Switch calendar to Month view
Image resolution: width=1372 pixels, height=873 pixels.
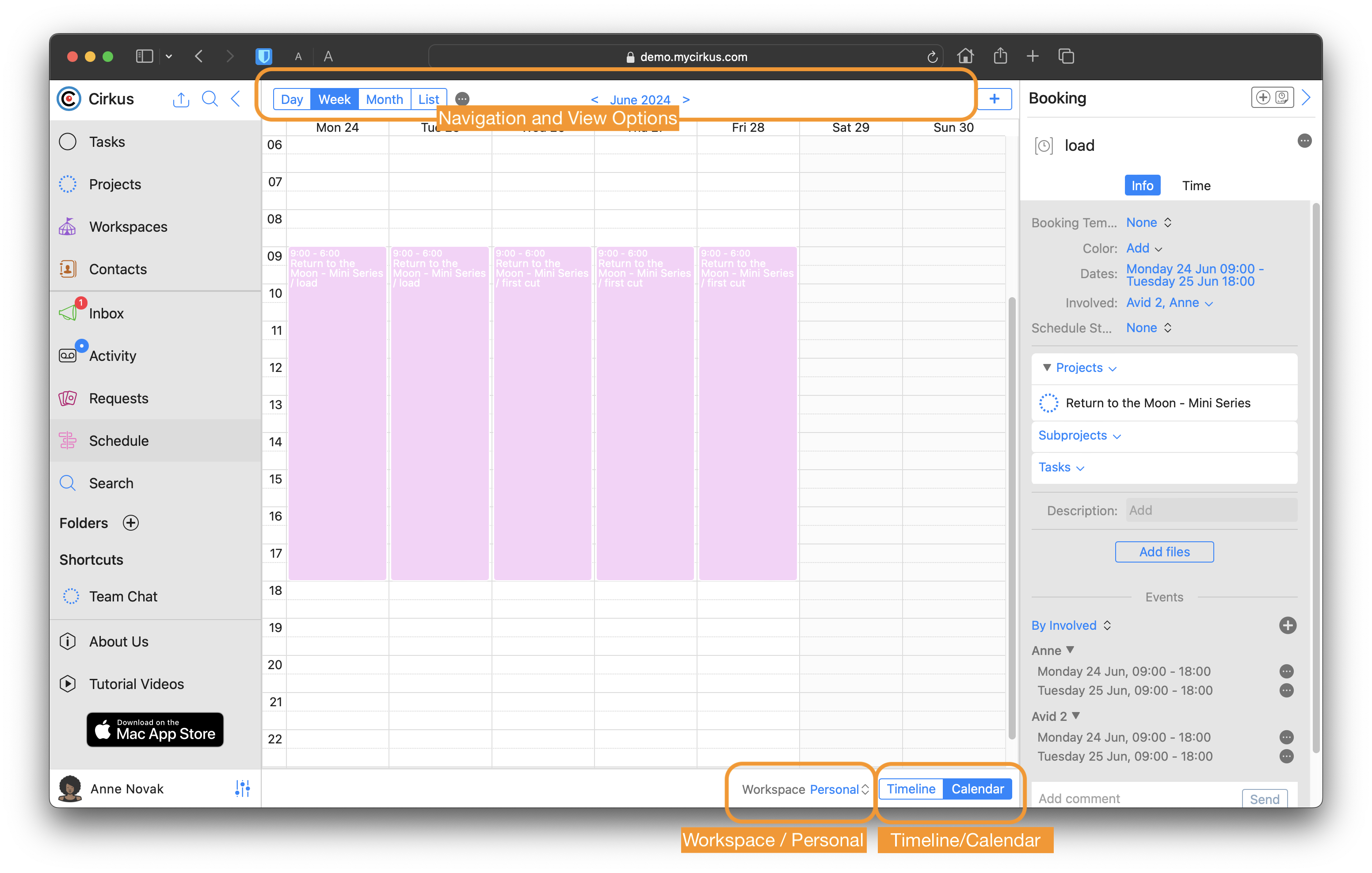[x=384, y=99]
